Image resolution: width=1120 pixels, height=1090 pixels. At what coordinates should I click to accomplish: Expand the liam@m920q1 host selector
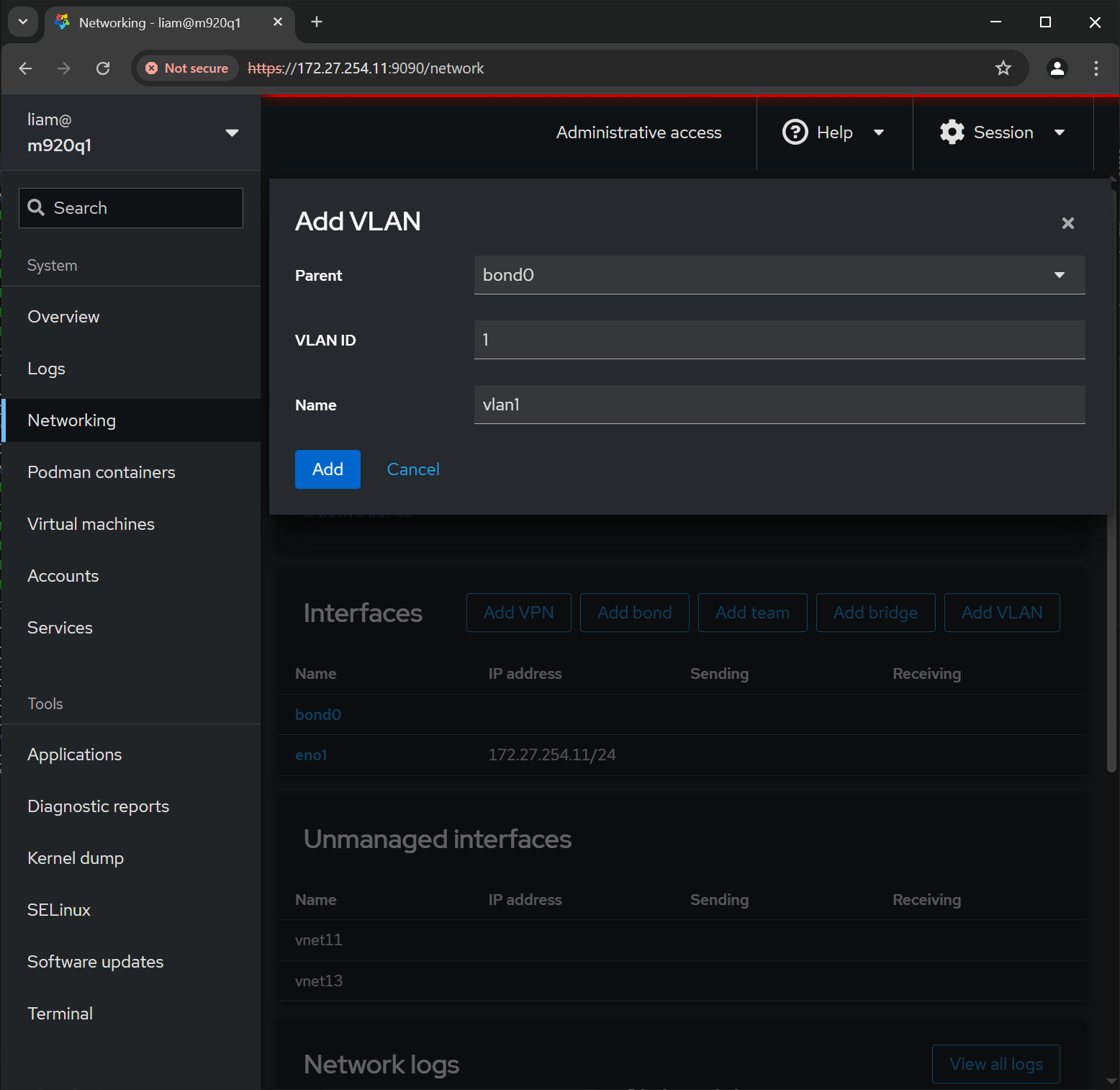130,132
